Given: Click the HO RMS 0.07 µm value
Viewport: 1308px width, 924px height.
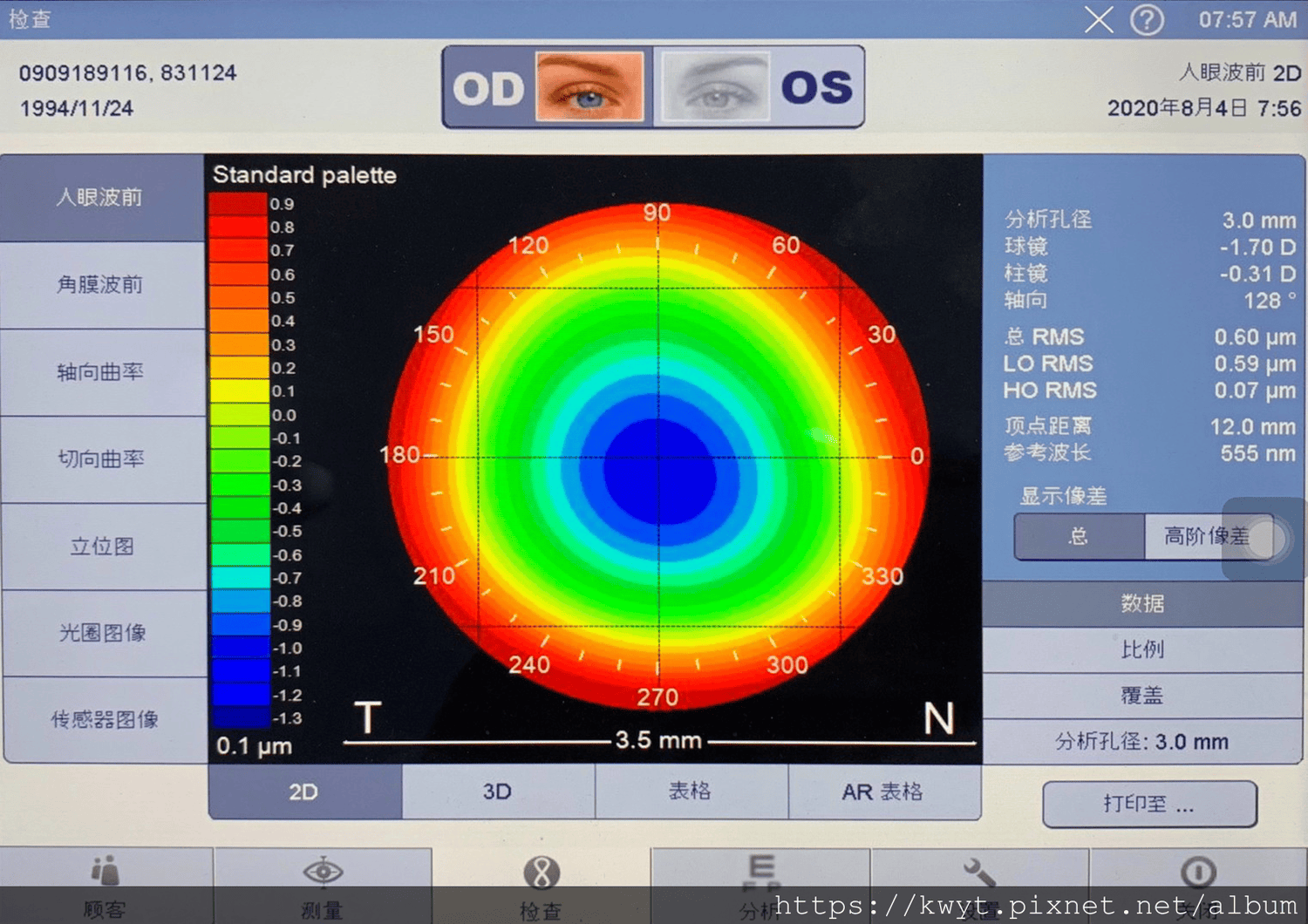Looking at the screenshot, I should 1255,391.
